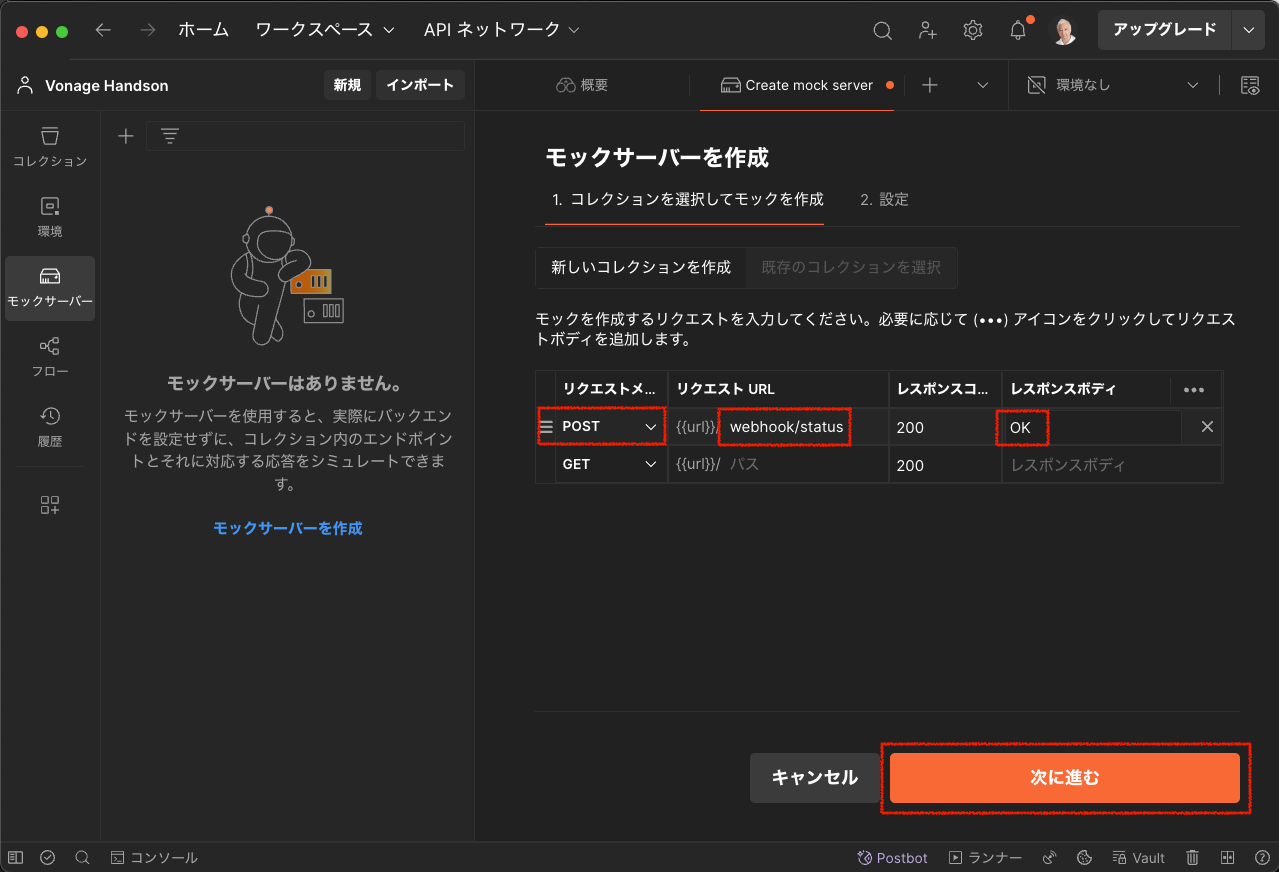Open the Environments (環境) sidebar icon
Viewport: 1279px width, 872px height.
click(x=50, y=217)
